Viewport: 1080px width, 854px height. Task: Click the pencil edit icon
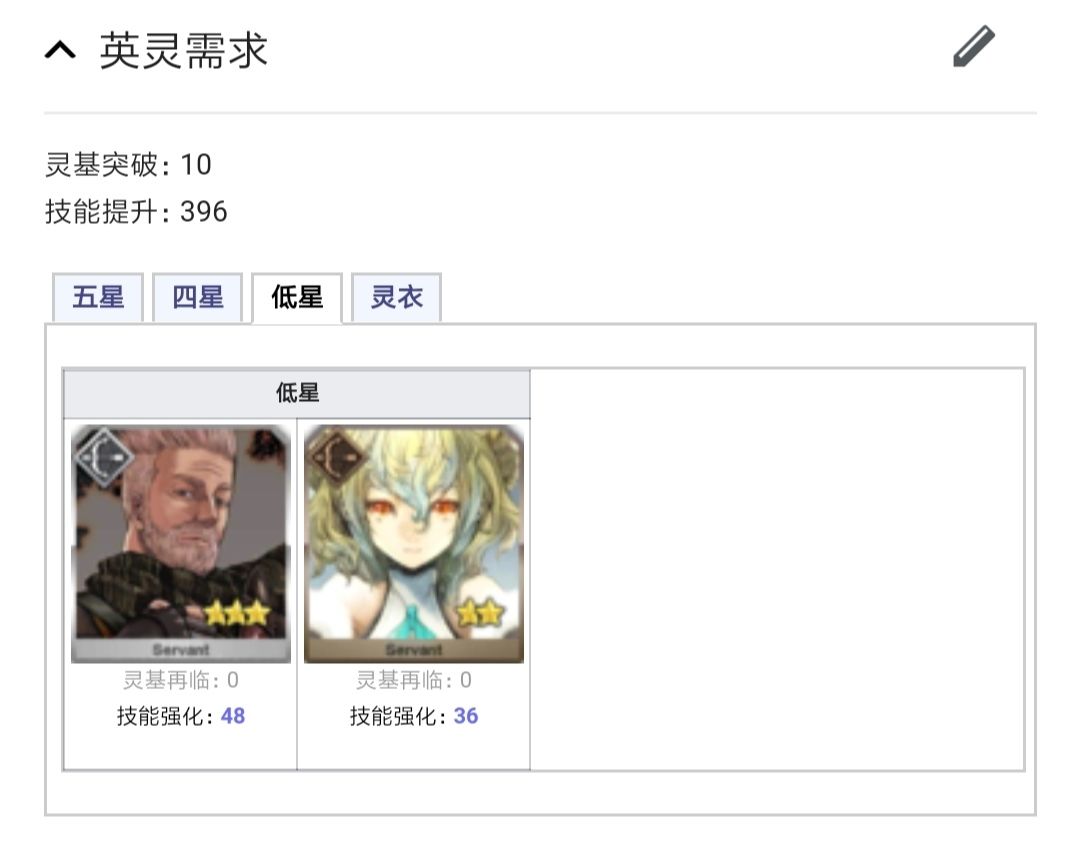click(974, 46)
